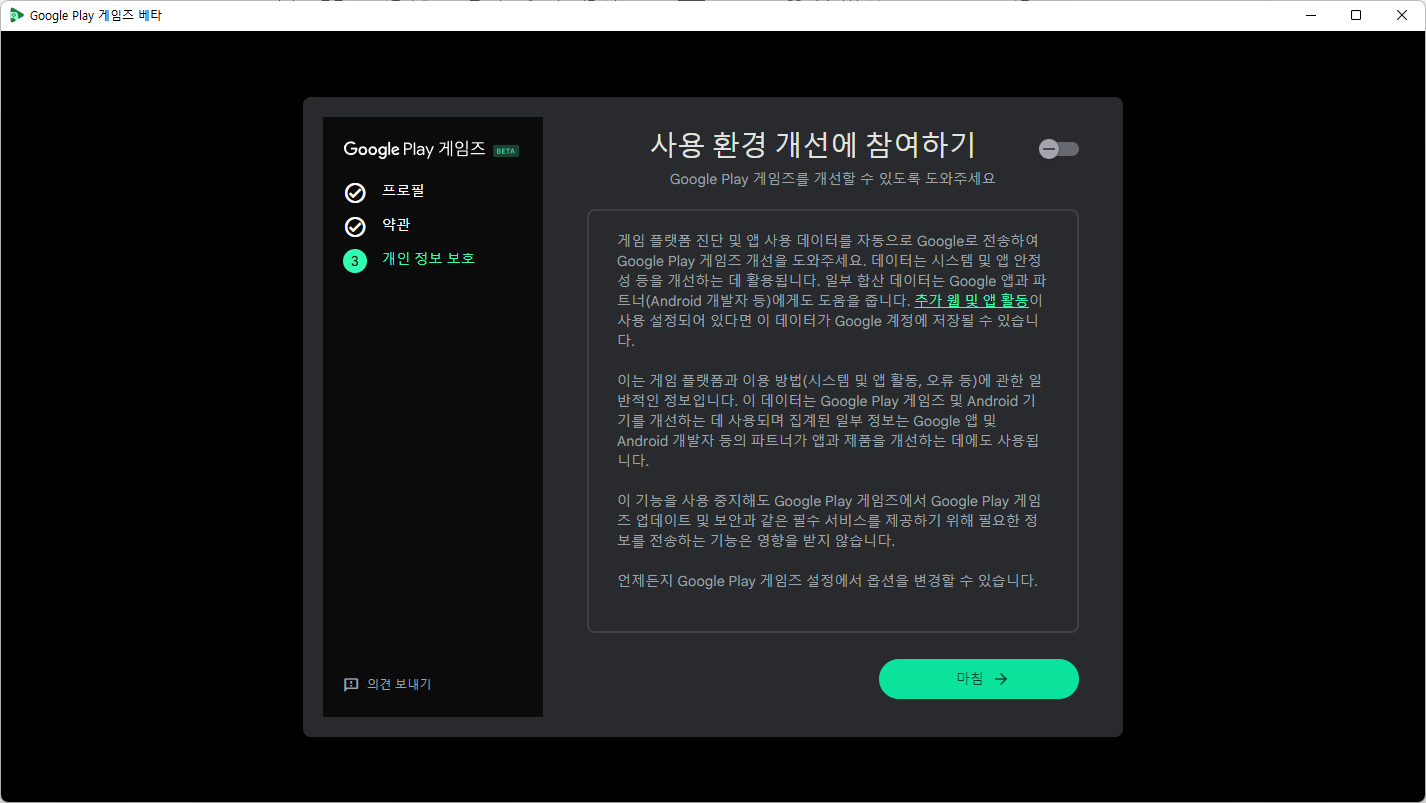Image resolution: width=1426 pixels, height=803 pixels.
Task: Open the 추가 웹 및 앱 활동 link
Action: [x=971, y=301]
